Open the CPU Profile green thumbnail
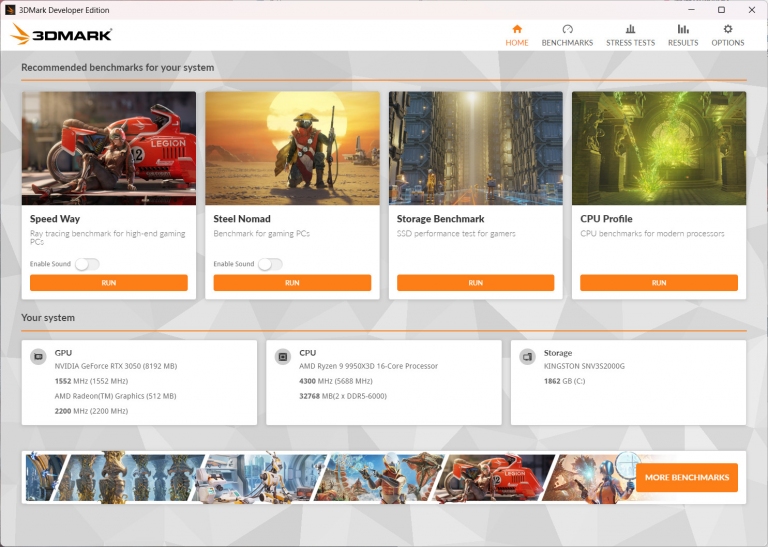Viewport: 768px width, 547px height. pyautogui.click(x=659, y=148)
